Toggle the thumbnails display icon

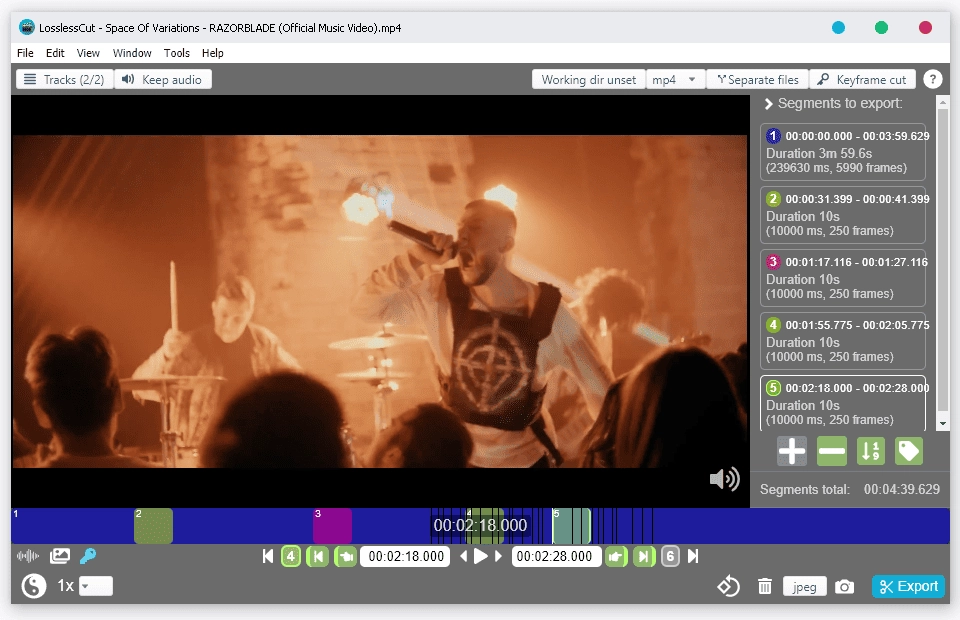[60, 556]
